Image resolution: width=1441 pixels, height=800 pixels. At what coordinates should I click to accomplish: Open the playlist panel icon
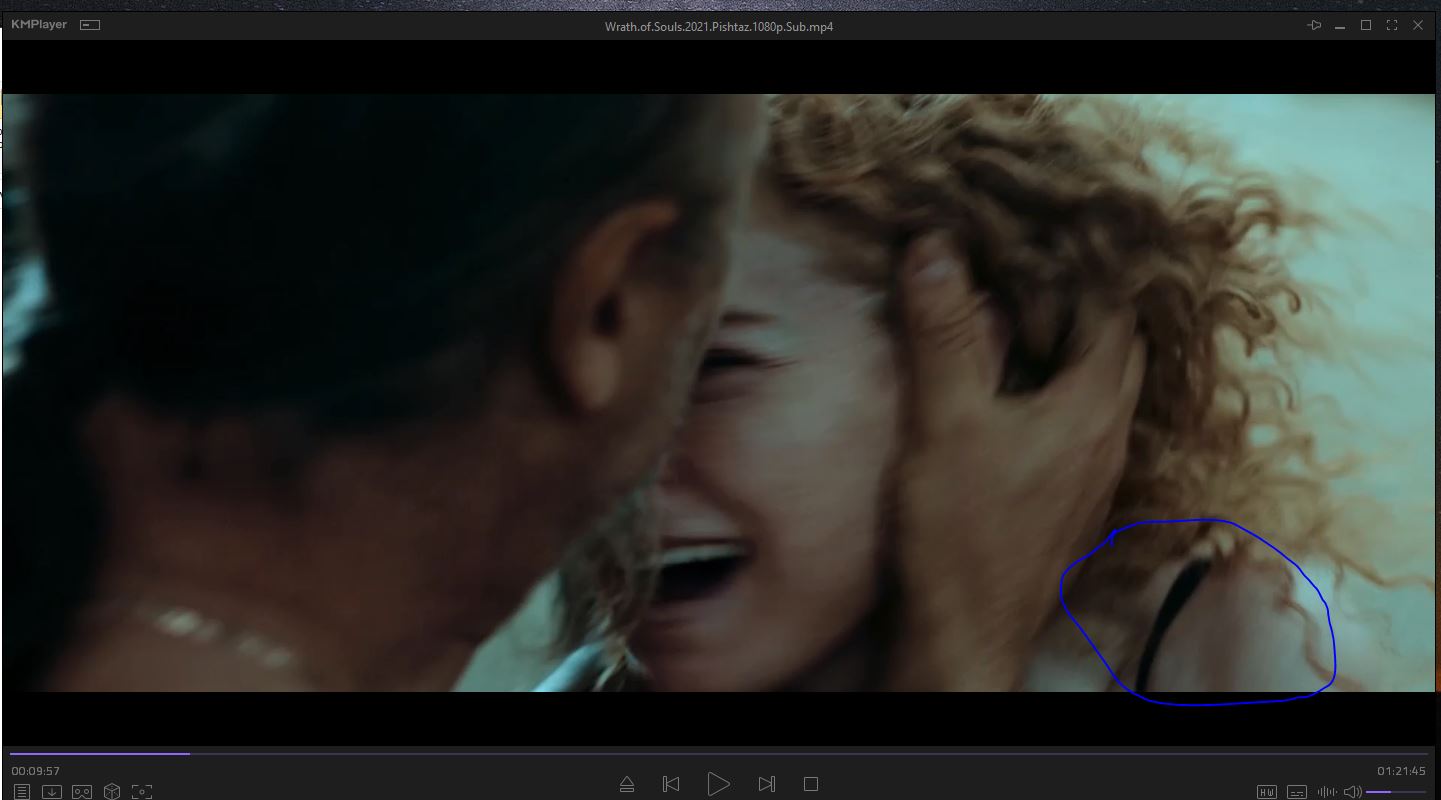click(x=21, y=791)
